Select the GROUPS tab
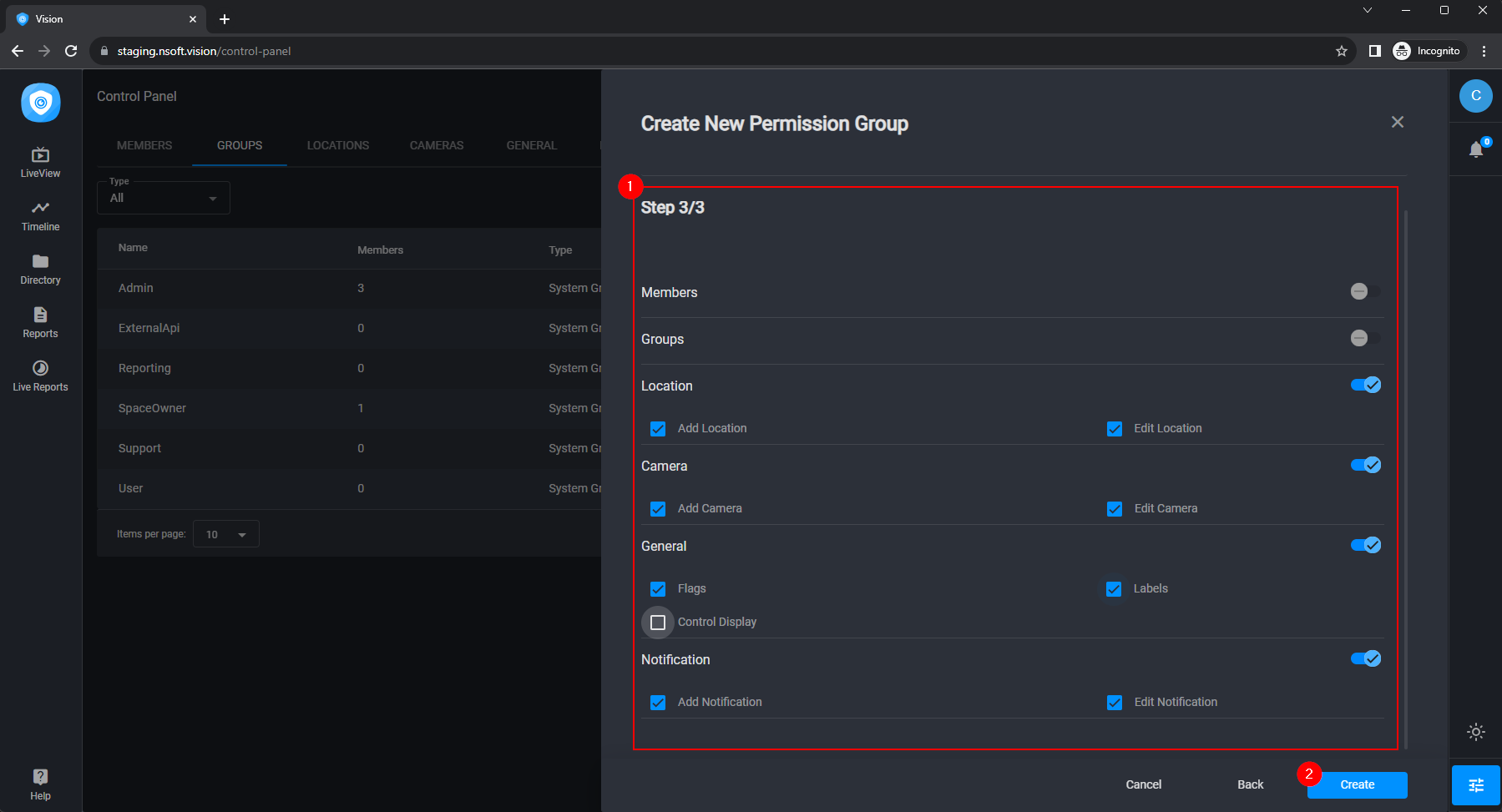Viewport: 1502px width, 812px height. pyautogui.click(x=240, y=145)
